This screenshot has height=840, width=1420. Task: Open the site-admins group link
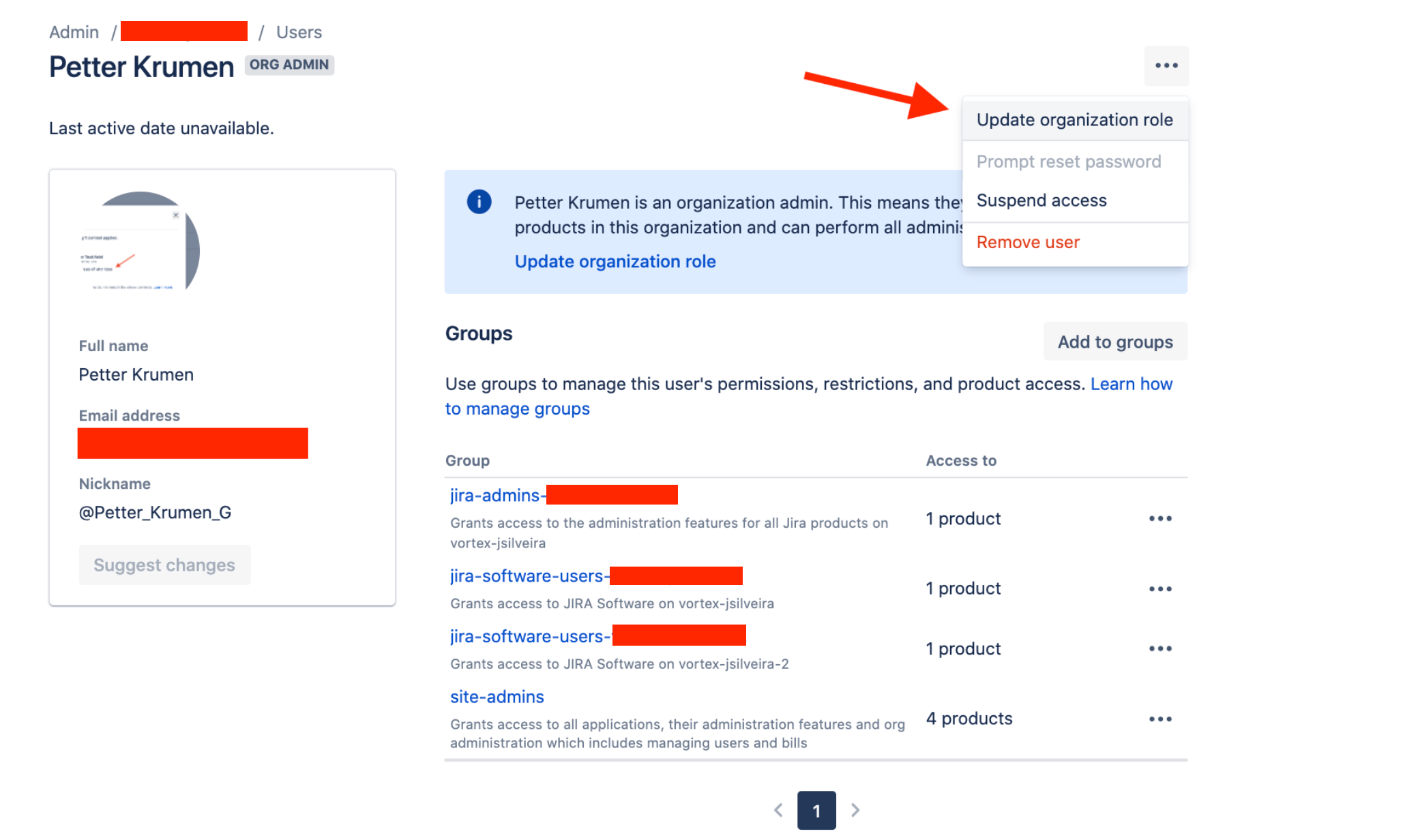497,697
